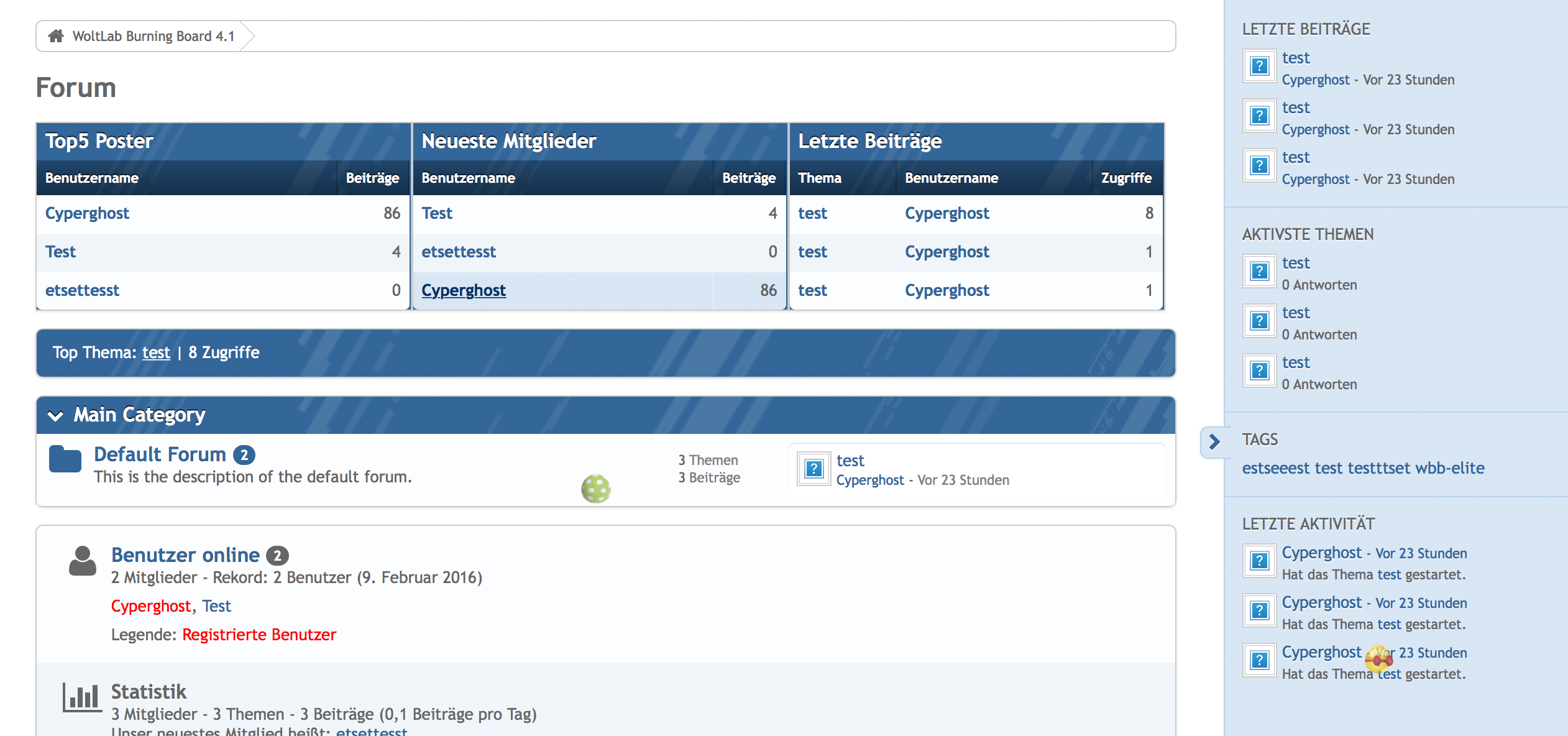Click the home icon in breadcrumb

coord(56,36)
